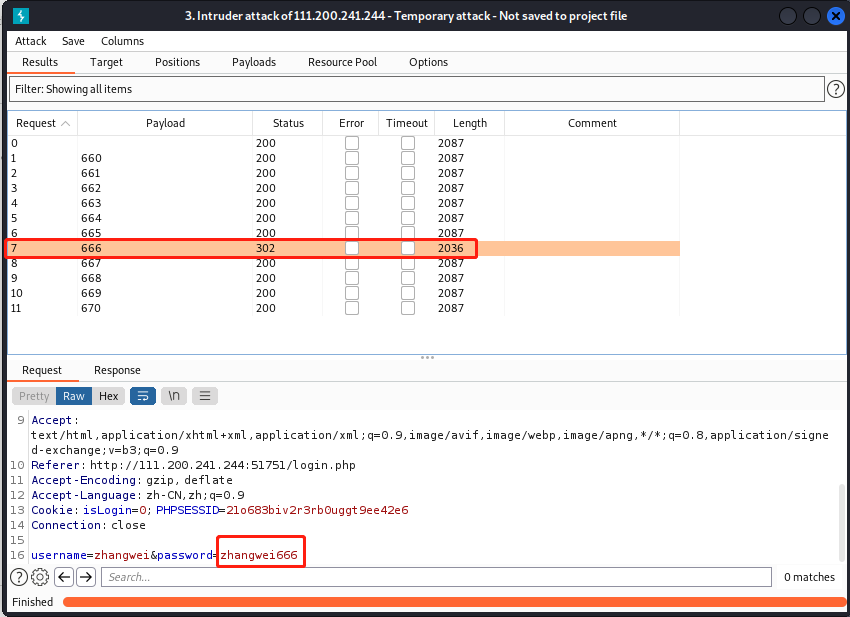850x617 pixels.
Task: Go back using the left arrow icon
Action: tap(63, 577)
